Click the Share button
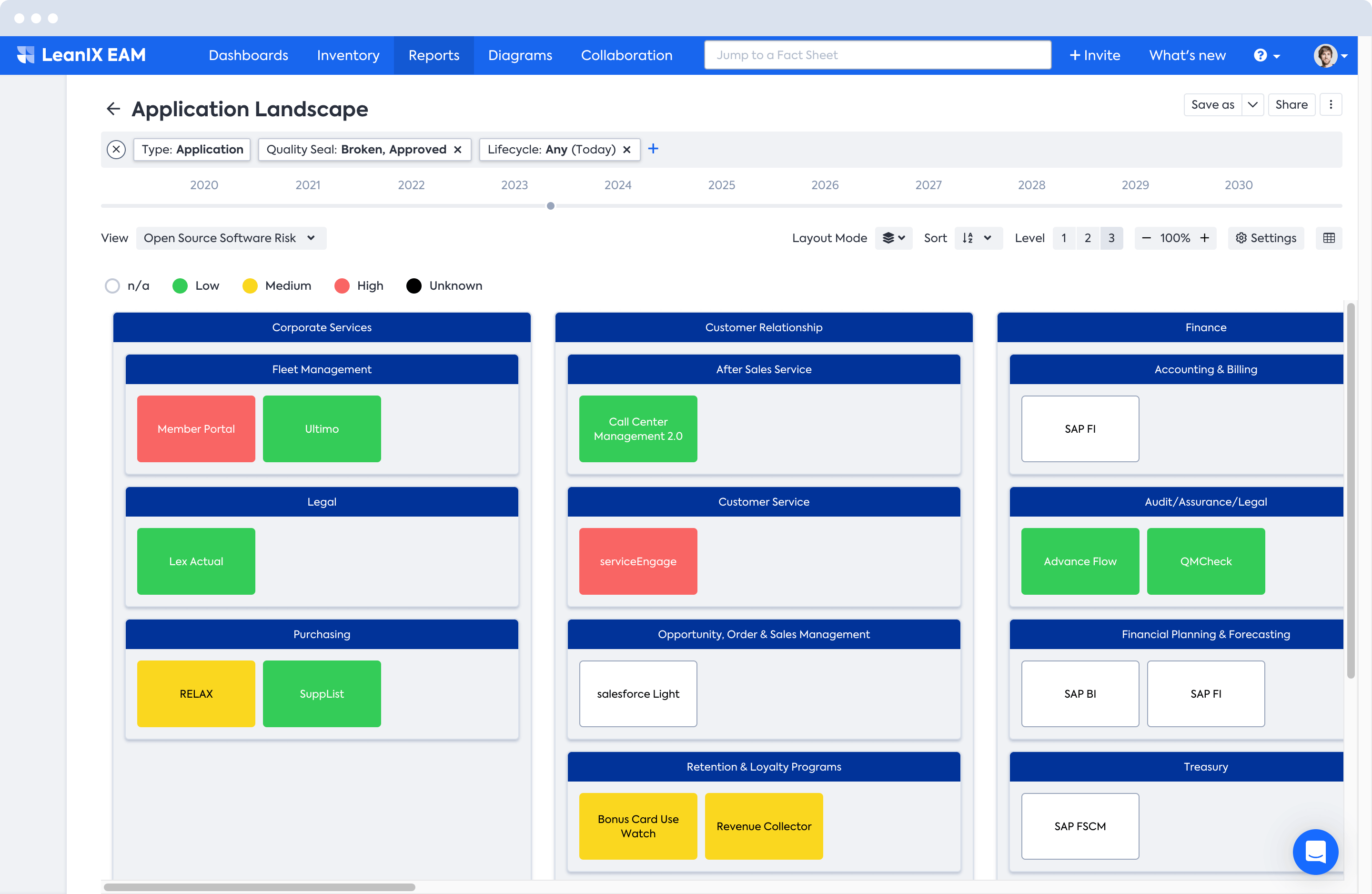The width and height of the screenshot is (1372, 894). [1291, 104]
